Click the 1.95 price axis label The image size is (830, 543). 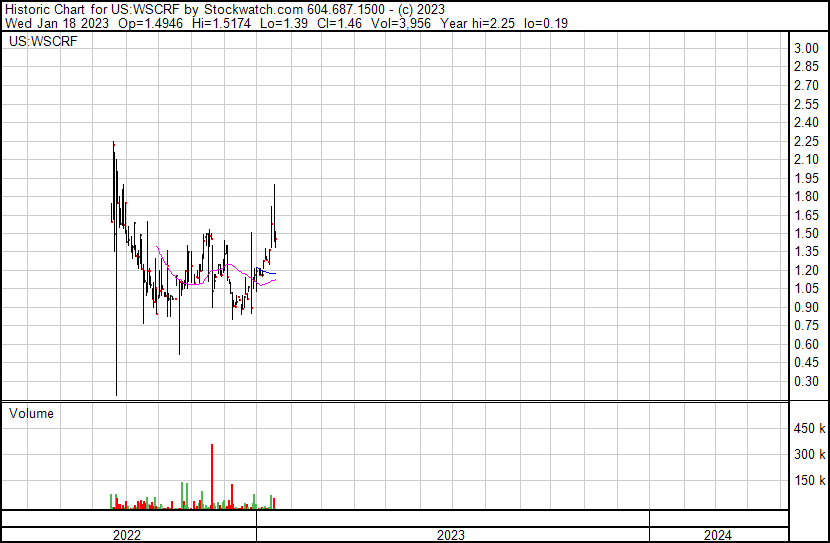807,178
